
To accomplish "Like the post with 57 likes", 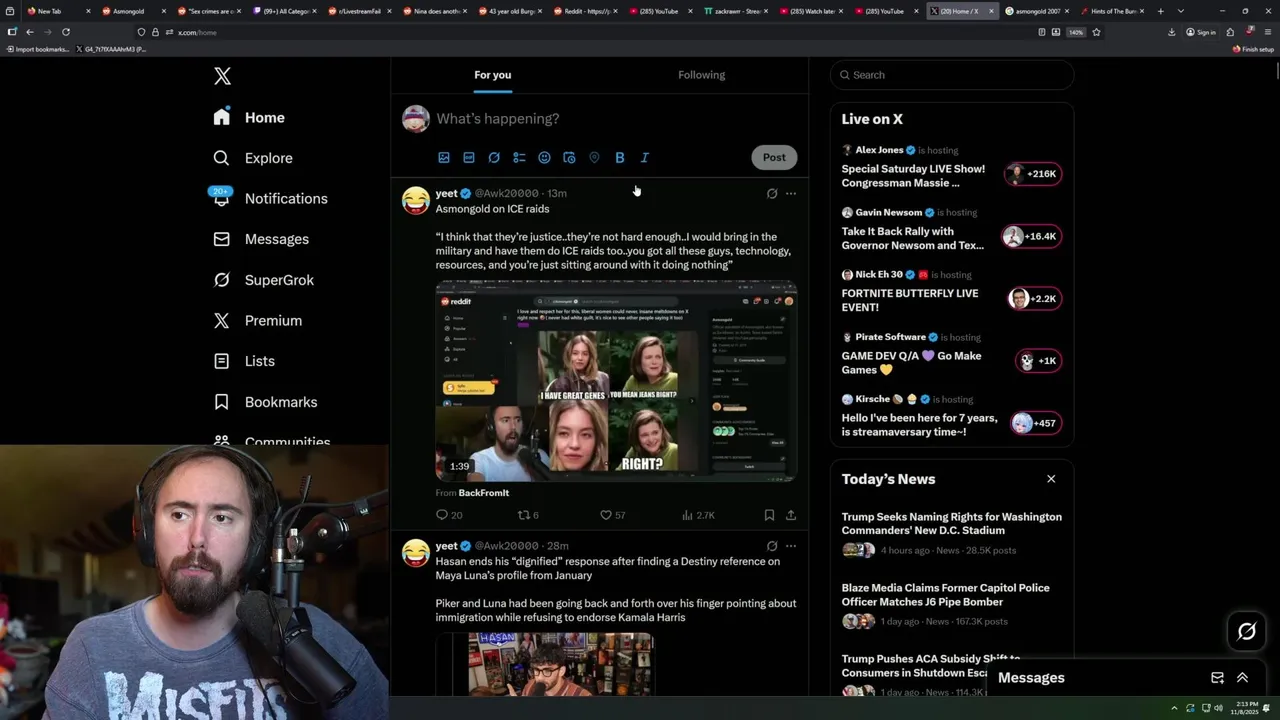I will [x=612, y=515].
